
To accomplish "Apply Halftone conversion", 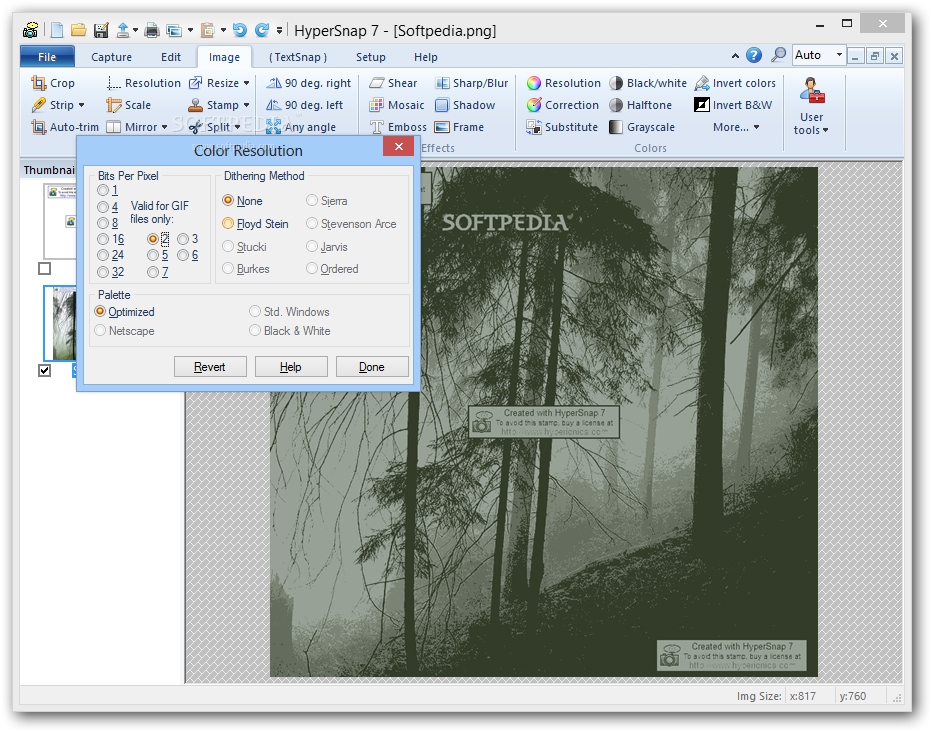I will point(640,105).
